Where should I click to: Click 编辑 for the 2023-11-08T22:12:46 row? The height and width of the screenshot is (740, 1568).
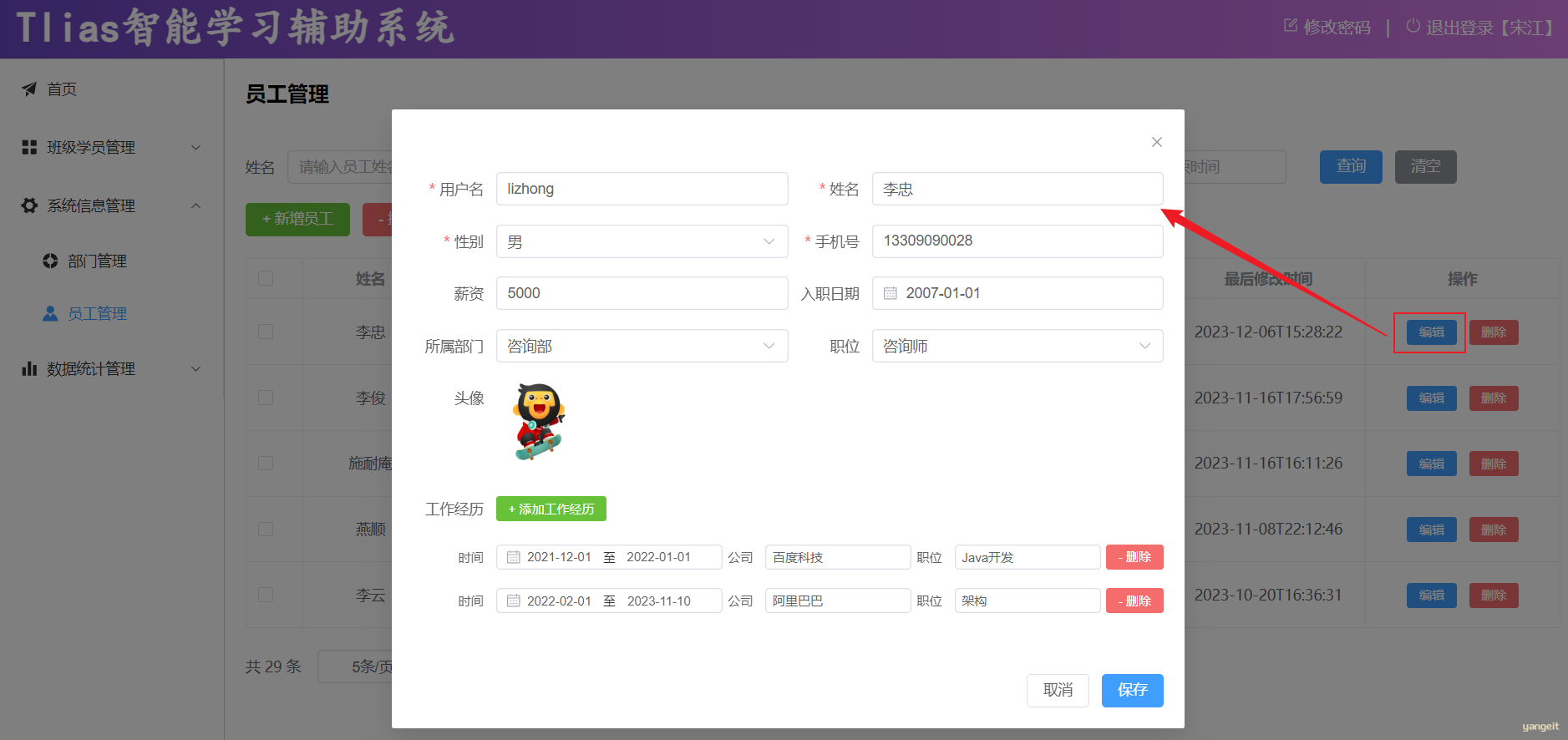(1431, 529)
